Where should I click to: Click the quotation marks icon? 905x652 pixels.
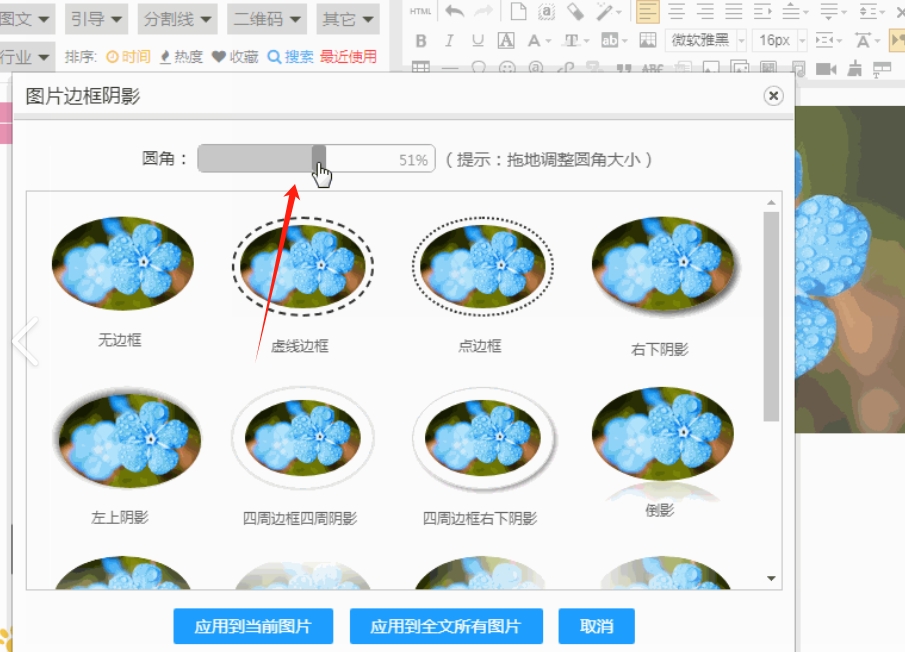point(623,68)
